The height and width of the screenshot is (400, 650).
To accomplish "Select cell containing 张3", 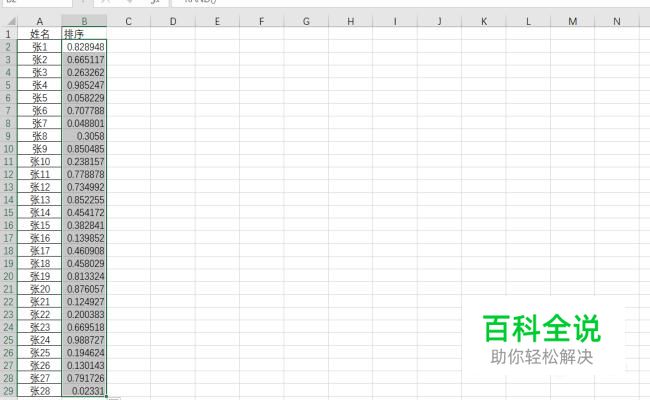I will (39, 73).
